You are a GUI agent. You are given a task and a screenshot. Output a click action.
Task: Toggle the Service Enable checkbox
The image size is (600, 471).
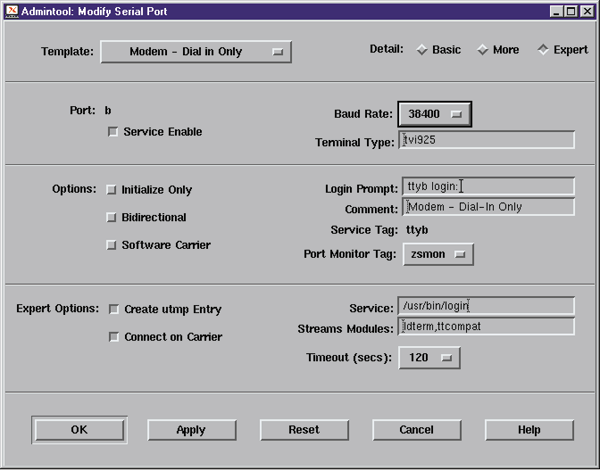[113, 132]
